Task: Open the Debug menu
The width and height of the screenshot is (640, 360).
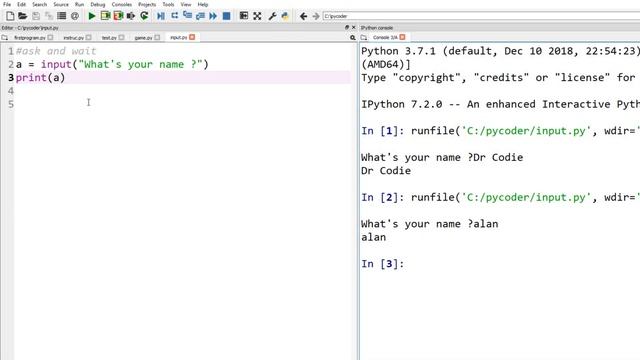Action: [98, 4]
